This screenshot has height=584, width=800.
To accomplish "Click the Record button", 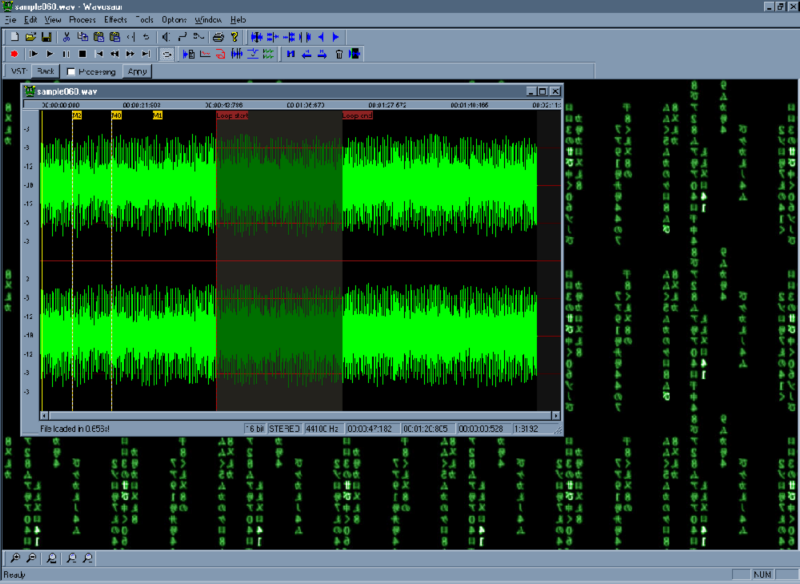I will (x=13, y=54).
